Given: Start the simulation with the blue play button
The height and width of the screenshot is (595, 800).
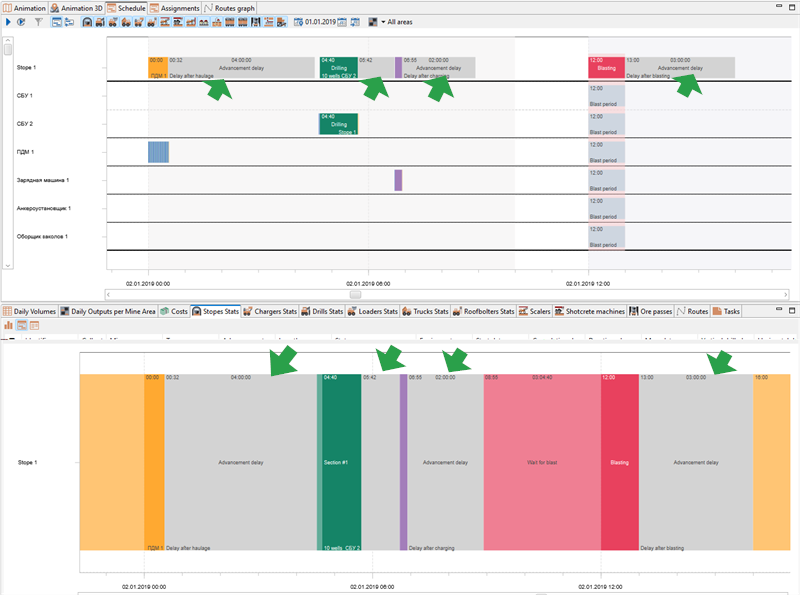Looking at the screenshot, I should (x=8, y=22).
